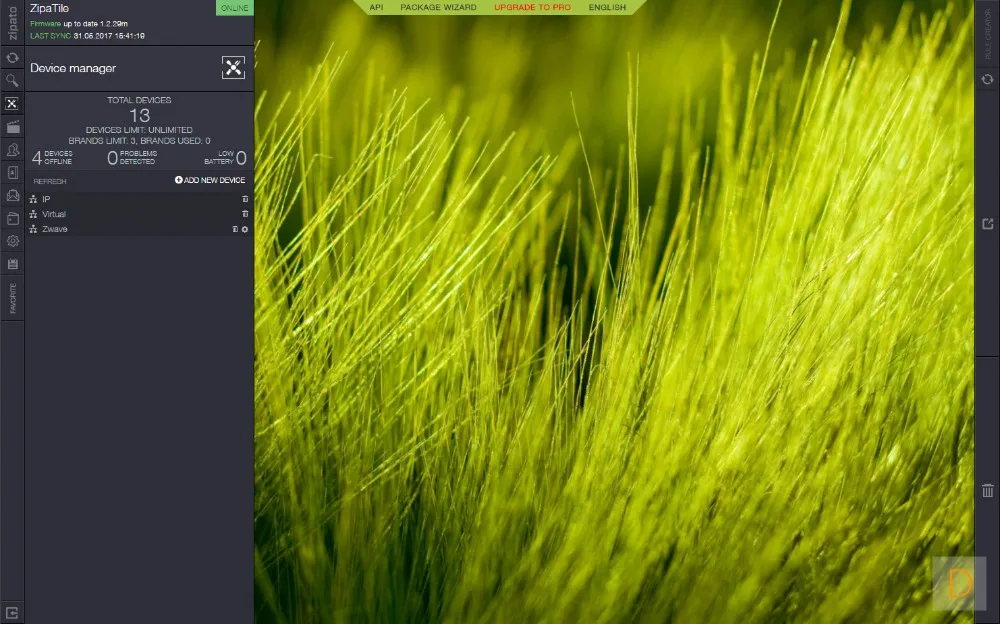Open the PACKAGE WIZARD menu item
The image size is (1000, 624).
(438, 7)
